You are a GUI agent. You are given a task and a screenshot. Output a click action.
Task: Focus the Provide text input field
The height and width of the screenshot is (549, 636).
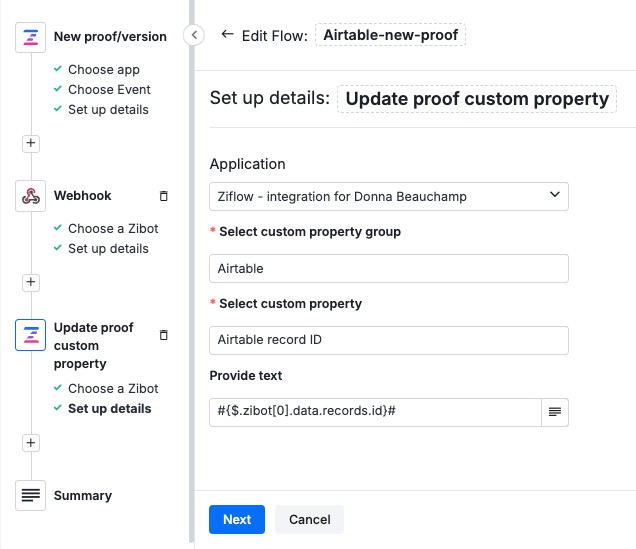coord(375,412)
